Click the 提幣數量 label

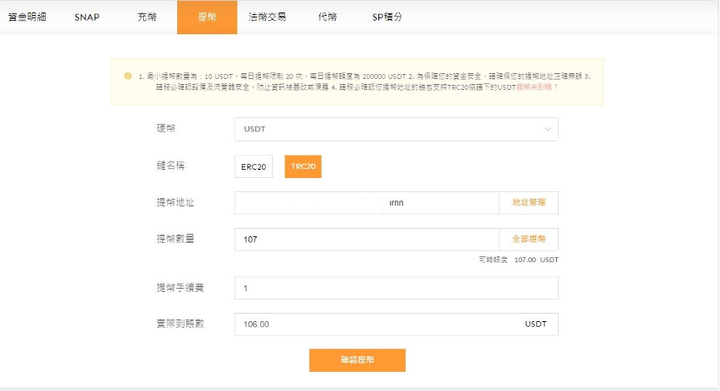click(175, 239)
